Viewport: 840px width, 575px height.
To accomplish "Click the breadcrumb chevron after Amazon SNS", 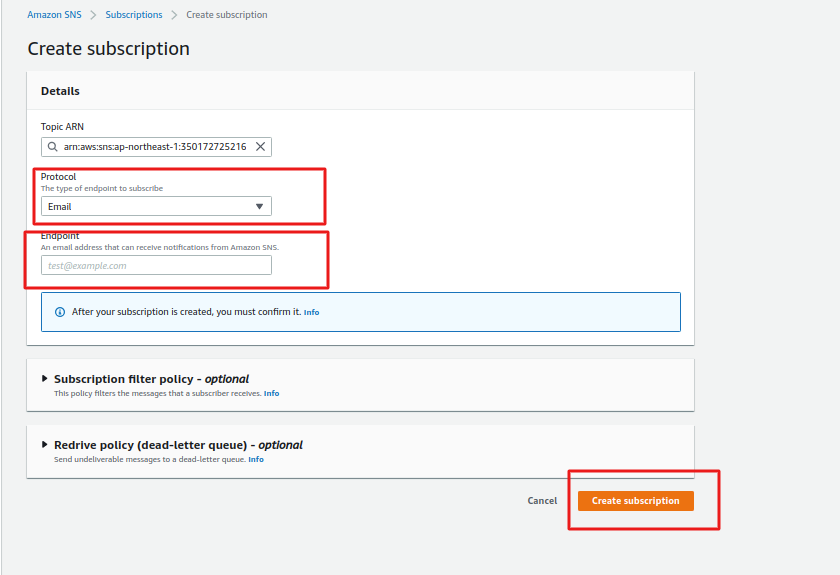I will click(91, 15).
